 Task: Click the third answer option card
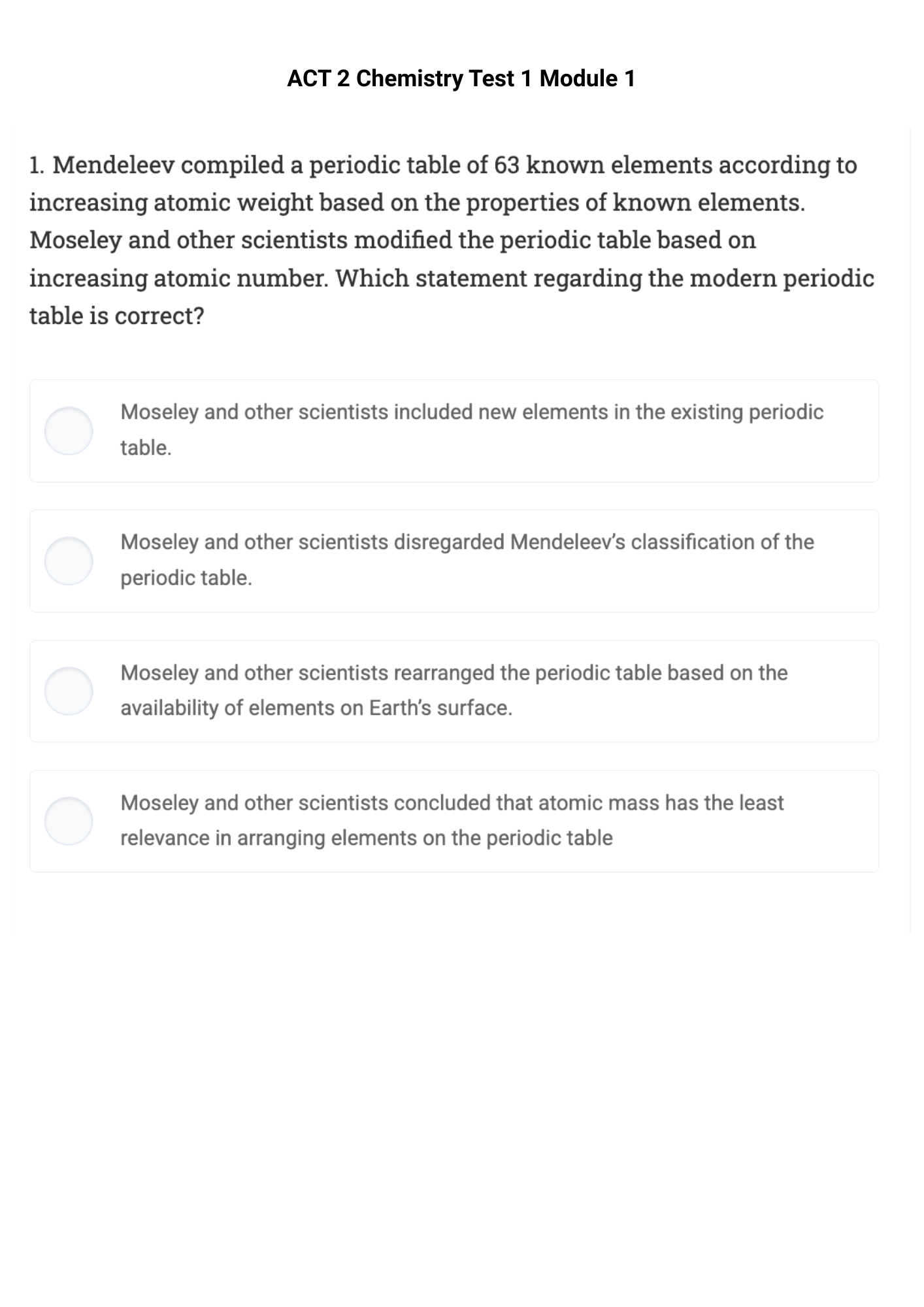[x=454, y=689]
